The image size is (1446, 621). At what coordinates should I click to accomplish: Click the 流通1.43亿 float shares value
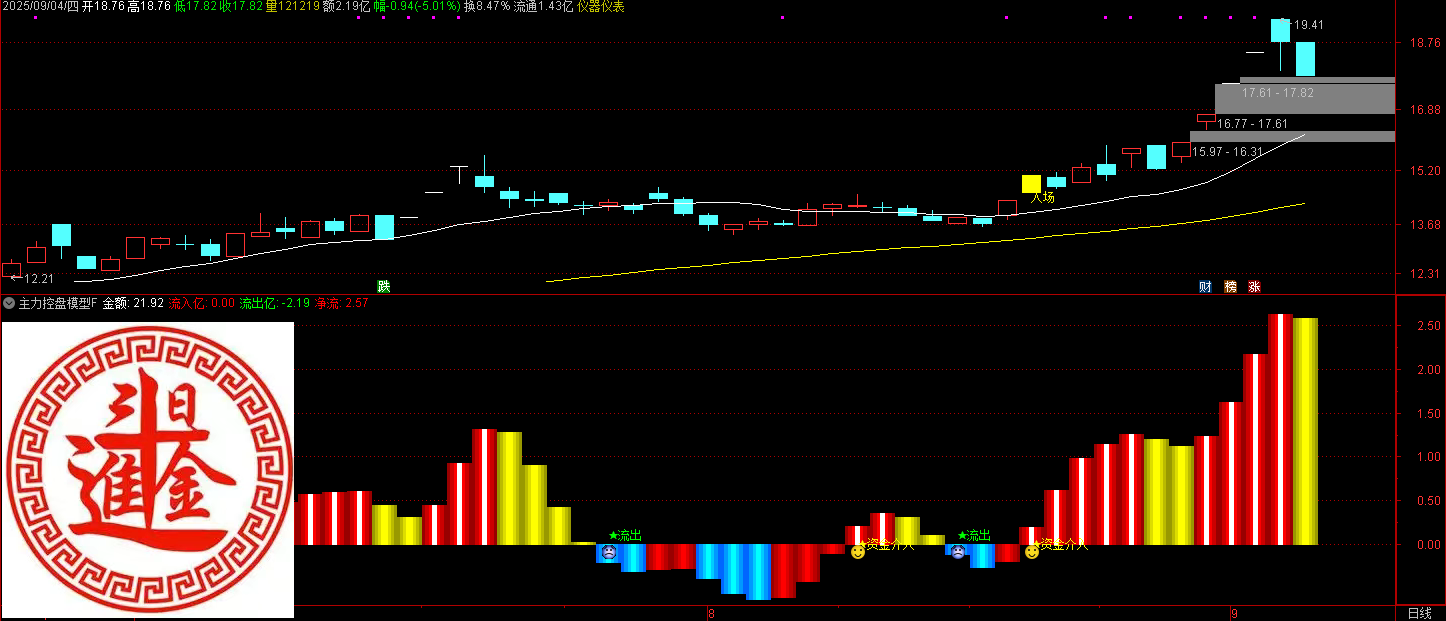click(x=544, y=6)
